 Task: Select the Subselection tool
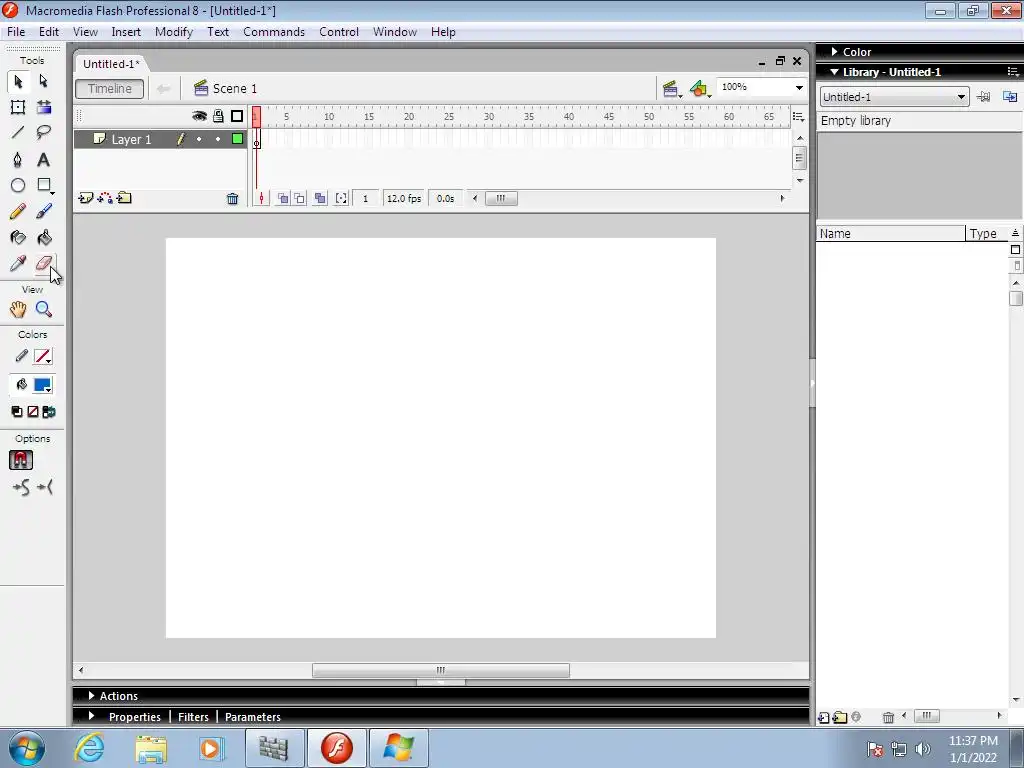pos(44,81)
